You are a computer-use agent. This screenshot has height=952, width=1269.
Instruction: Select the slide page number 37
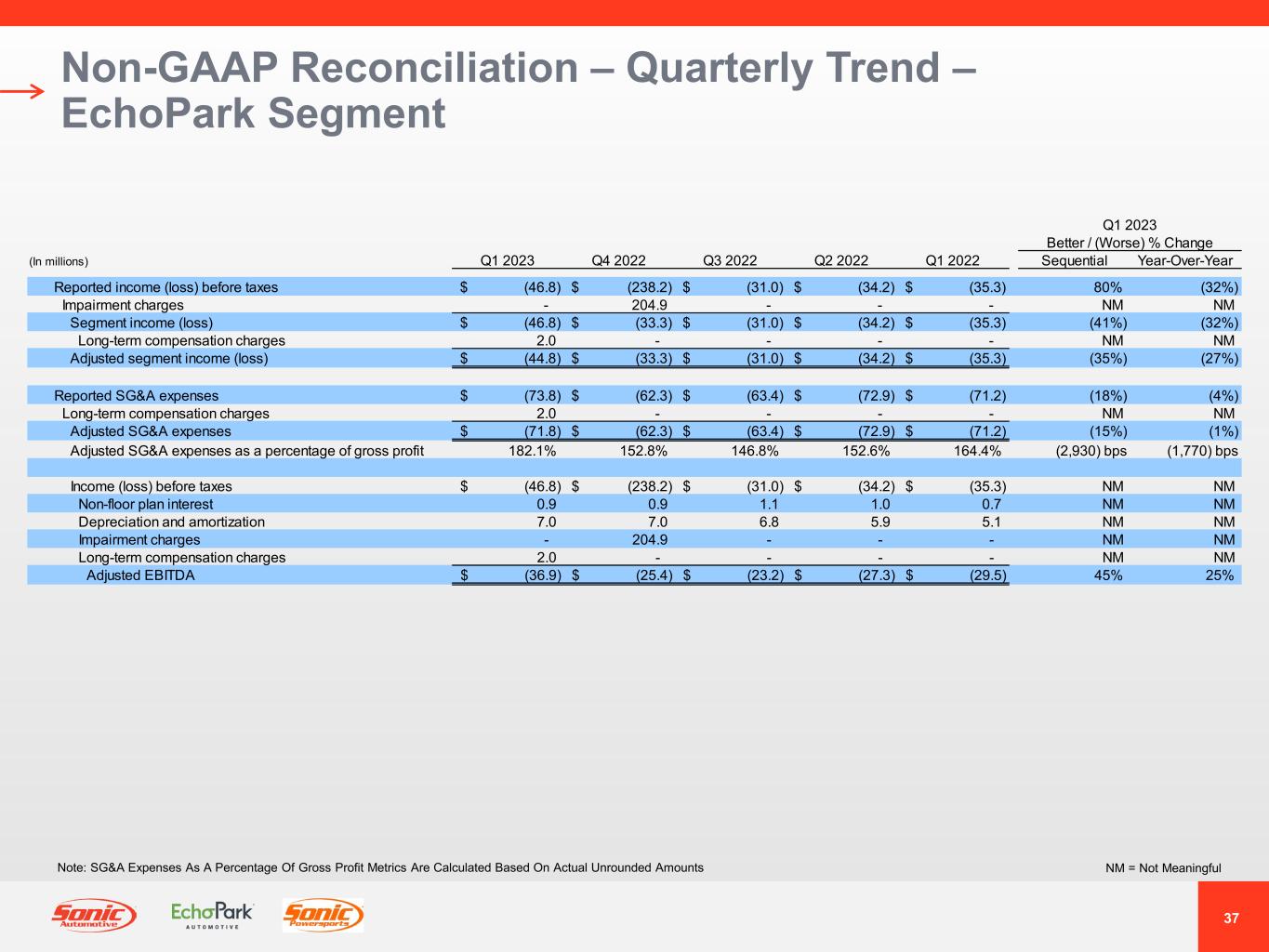click(1232, 919)
